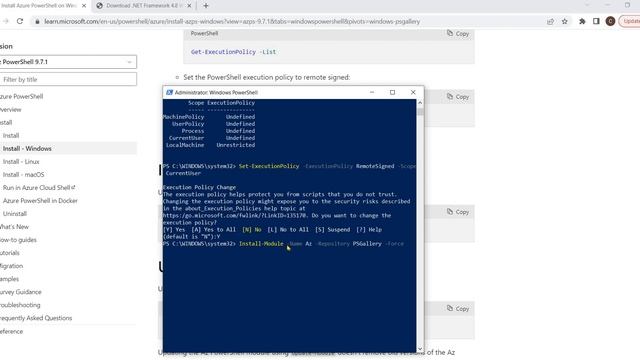Open Azure PowerShell in sidebar
This screenshot has height=360, width=640.
[21, 96]
